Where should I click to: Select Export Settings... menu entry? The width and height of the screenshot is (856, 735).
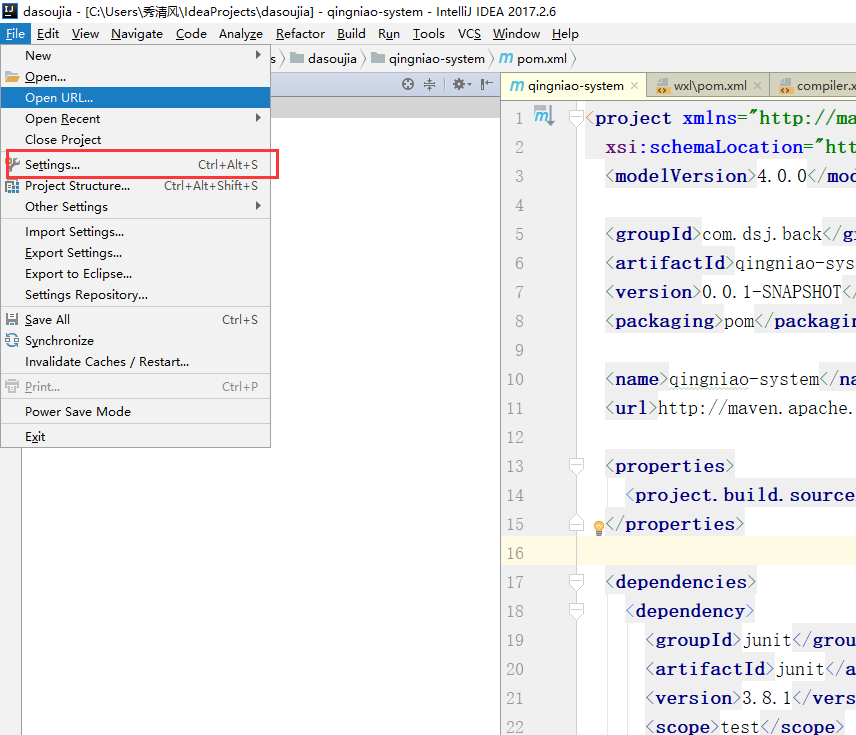(135, 253)
